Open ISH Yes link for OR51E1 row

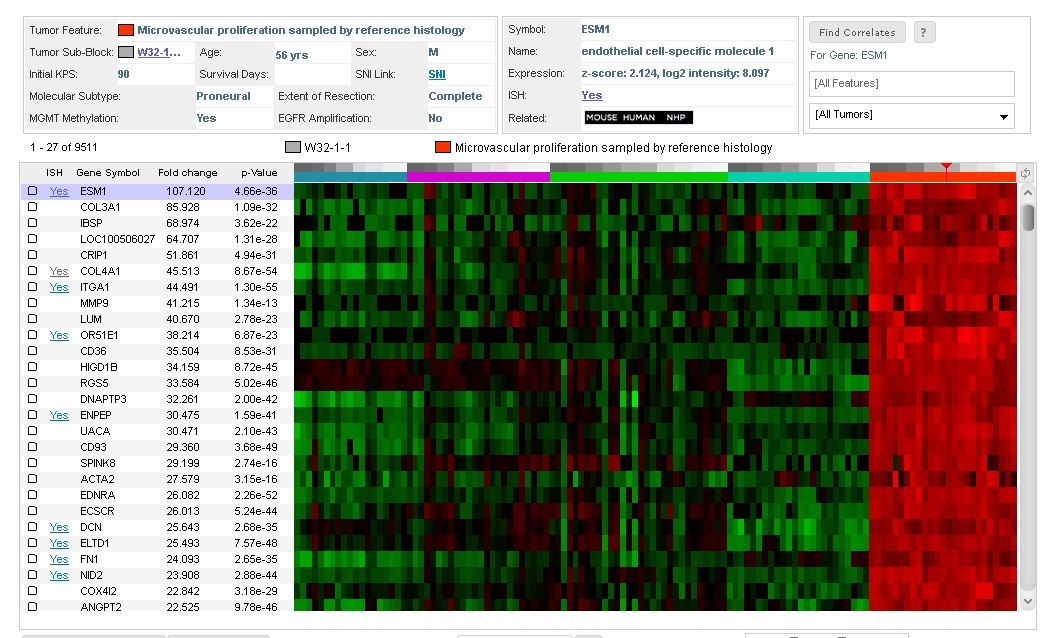pyautogui.click(x=59, y=335)
